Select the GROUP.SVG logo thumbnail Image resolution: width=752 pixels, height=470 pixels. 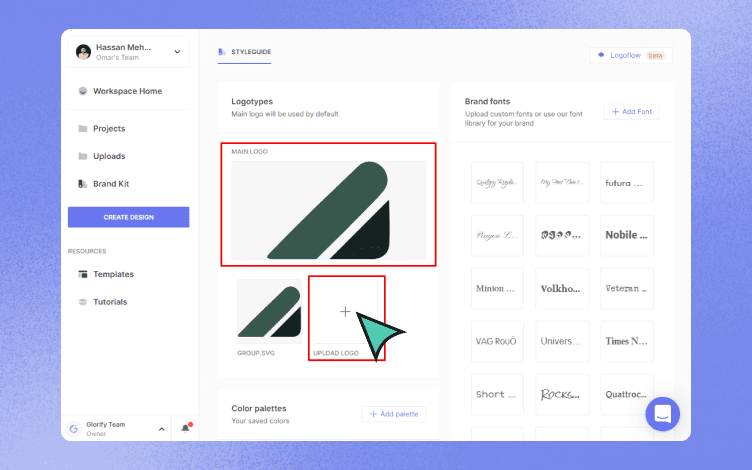pyautogui.click(x=270, y=312)
